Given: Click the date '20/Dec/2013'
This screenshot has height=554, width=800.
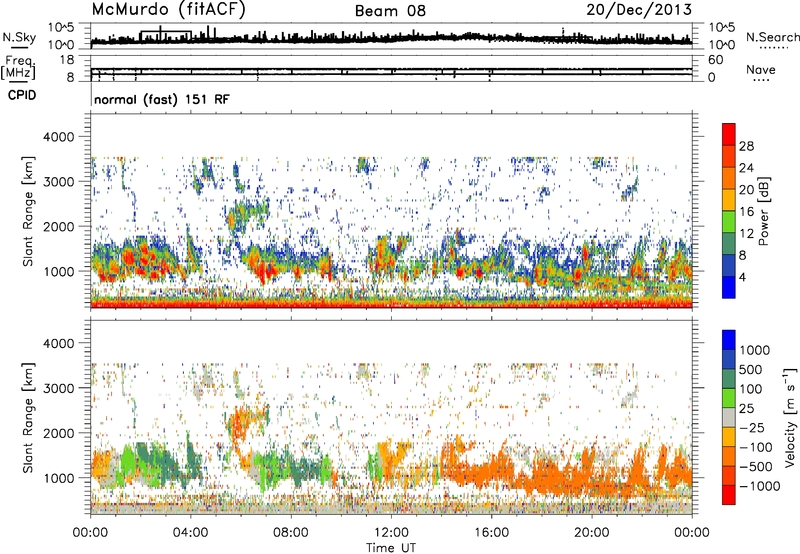Looking at the screenshot, I should click(x=639, y=10).
